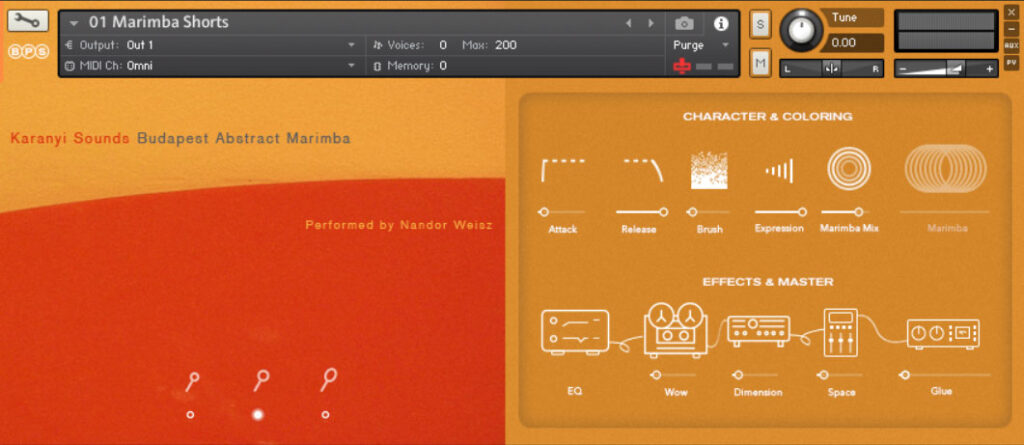Toggle the Mute (M) button
Image resolution: width=1024 pixels, height=445 pixels.
tap(760, 64)
